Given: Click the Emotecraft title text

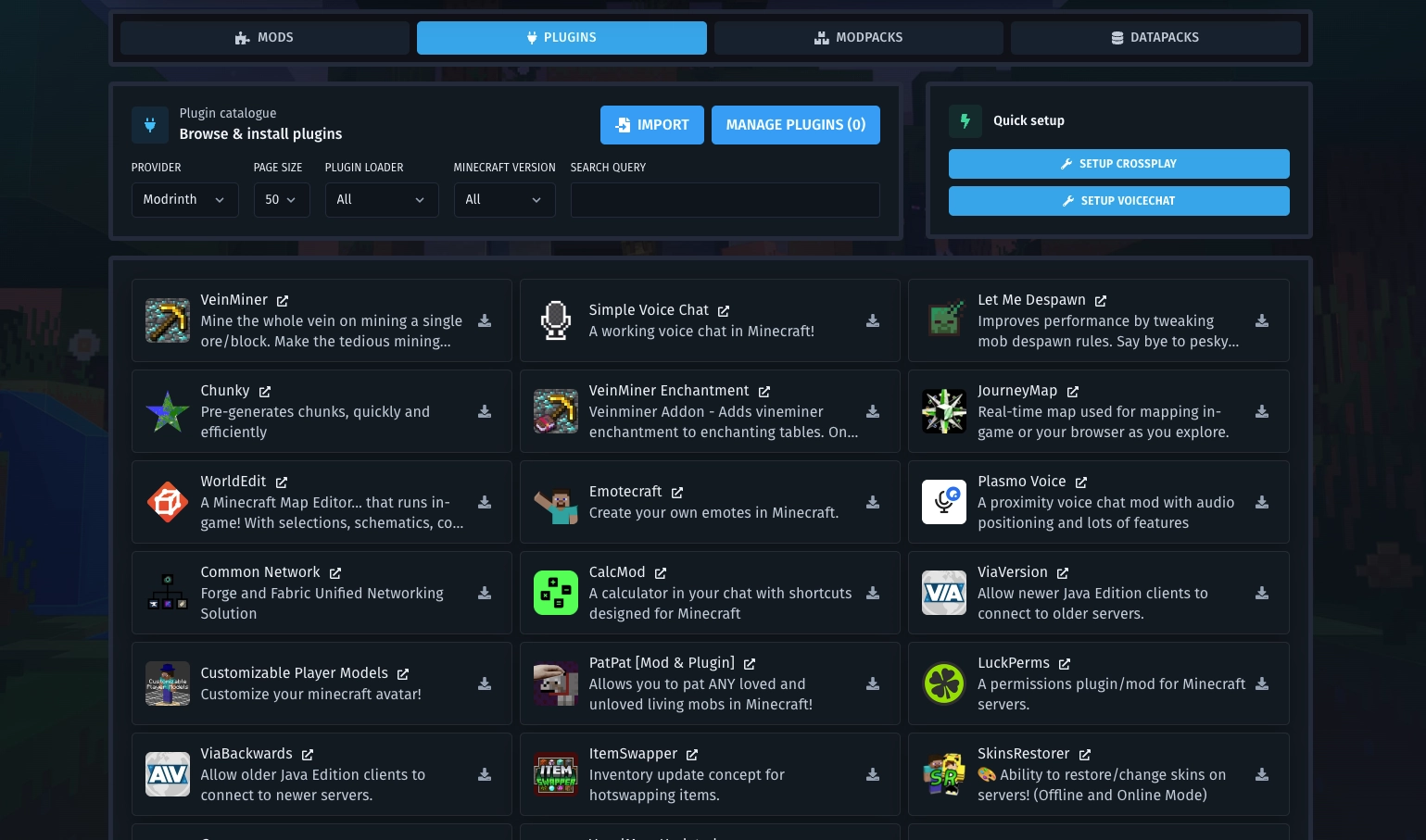Looking at the screenshot, I should pos(625,492).
